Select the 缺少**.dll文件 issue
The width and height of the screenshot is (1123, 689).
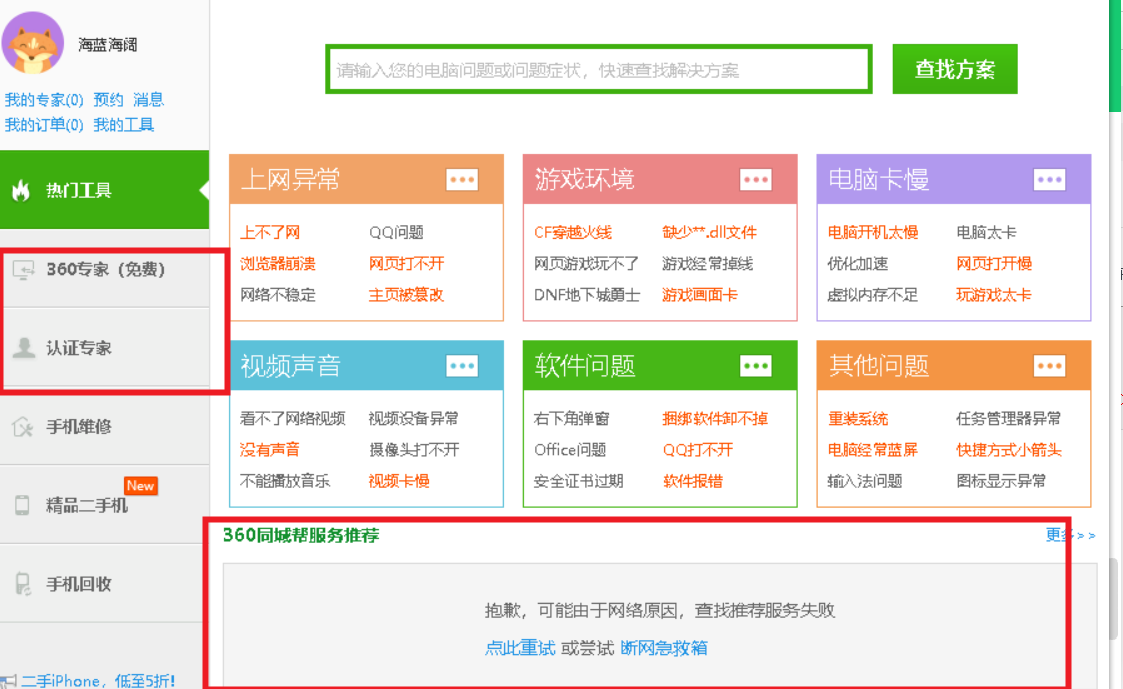tap(709, 232)
